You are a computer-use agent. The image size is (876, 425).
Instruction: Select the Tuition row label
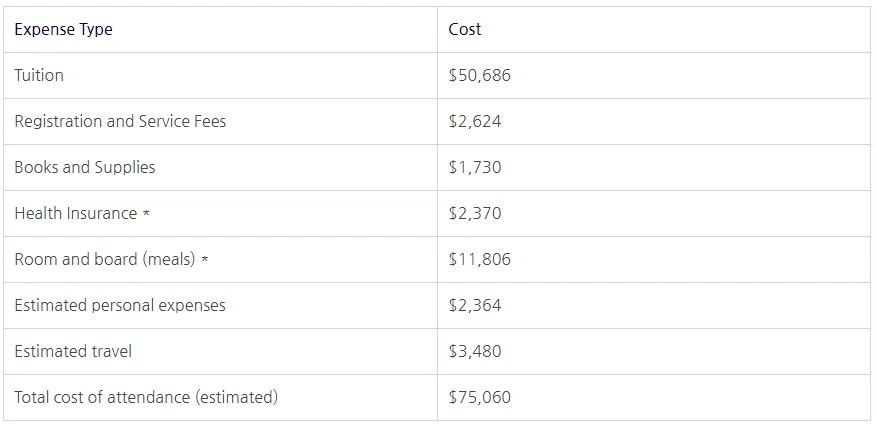point(39,76)
